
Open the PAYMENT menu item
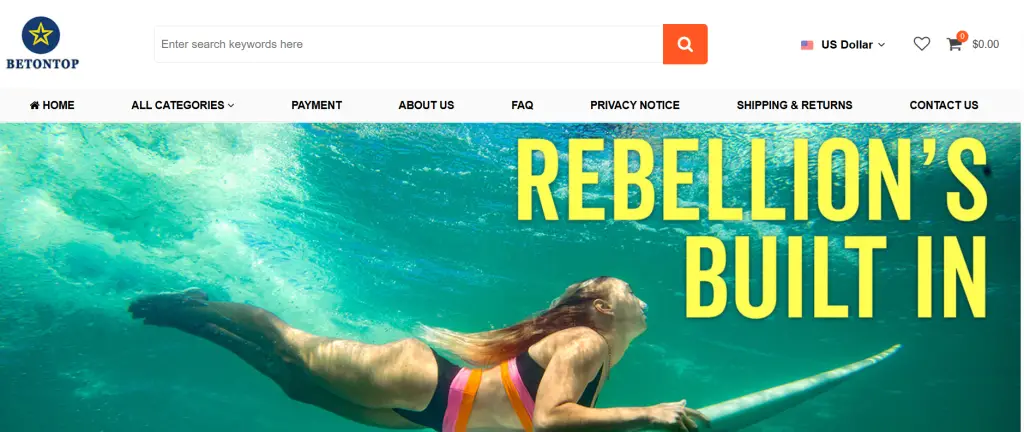point(317,105)
